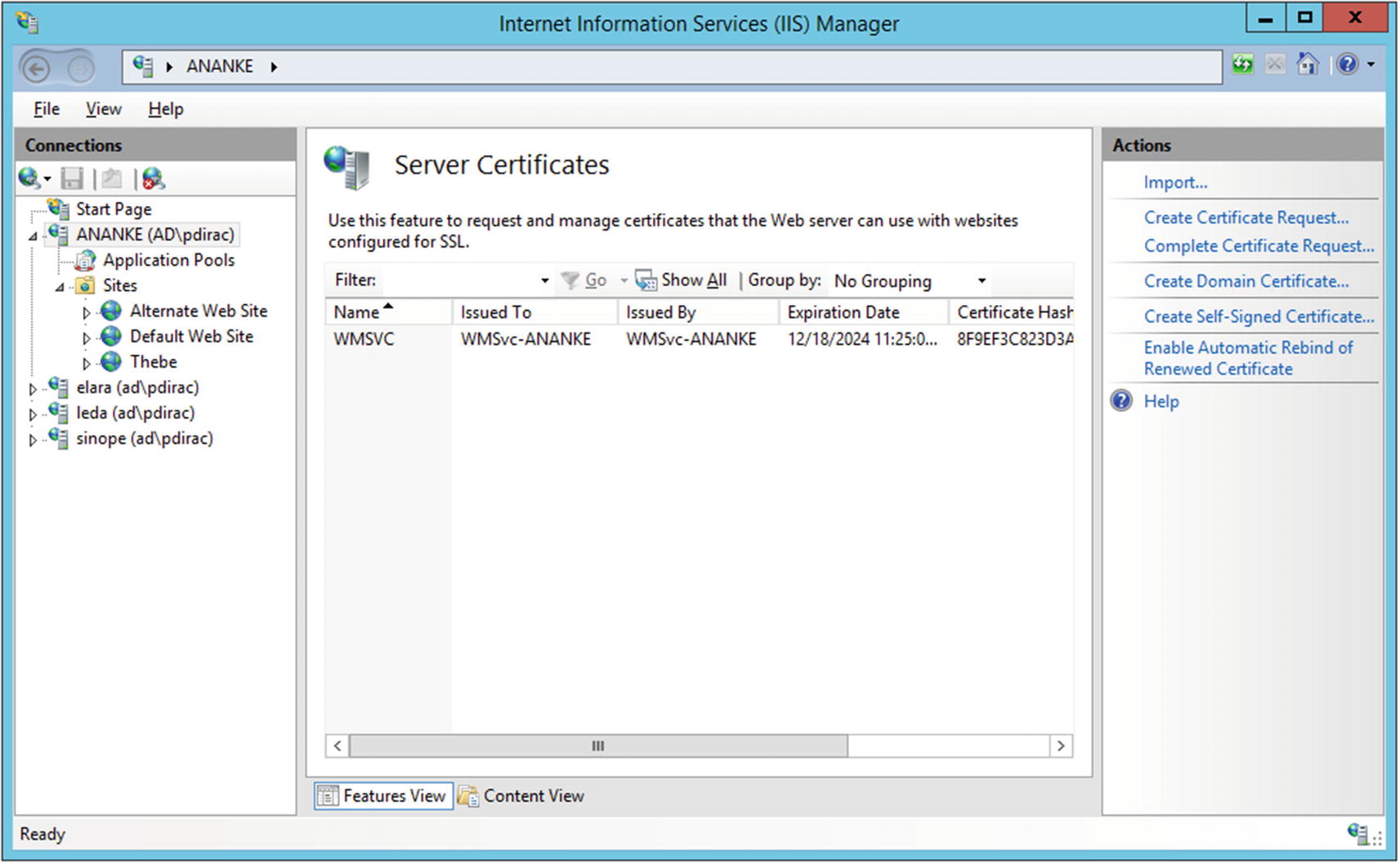Click the breadcrumb arrow after ANANKE
This screenshot has height=864, width=1400.
pos(274,67)
